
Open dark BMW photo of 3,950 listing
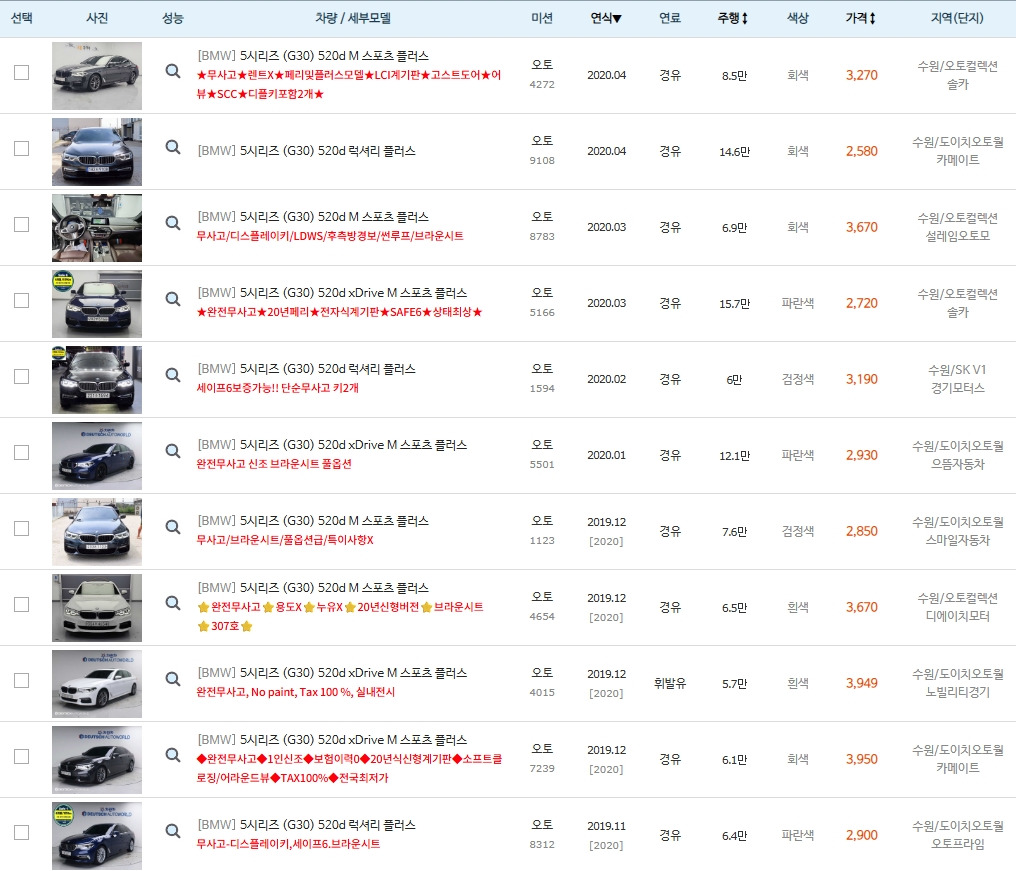[97, 760]
